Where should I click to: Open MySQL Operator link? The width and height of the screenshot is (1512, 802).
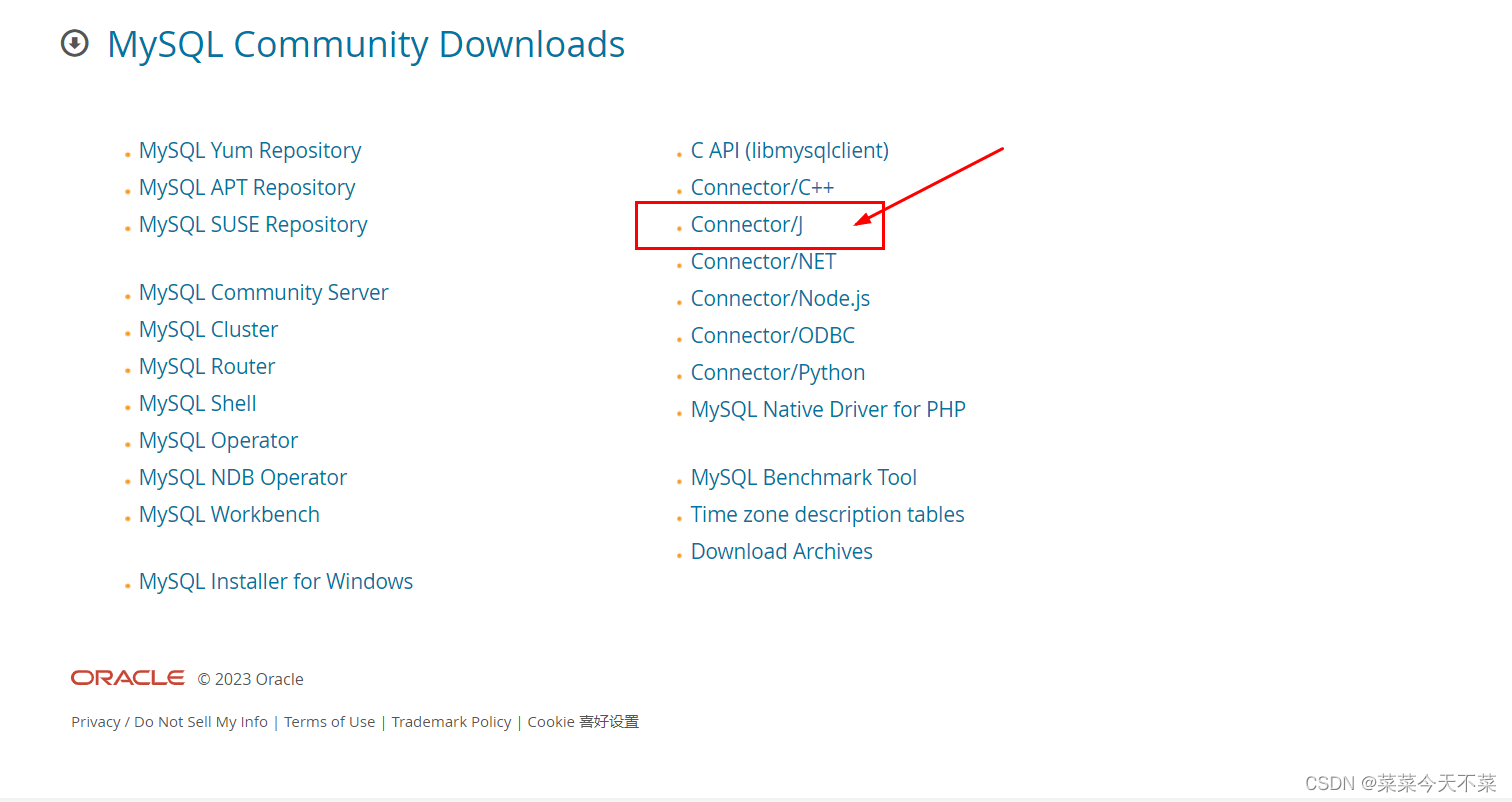click(x=219, y=441)
